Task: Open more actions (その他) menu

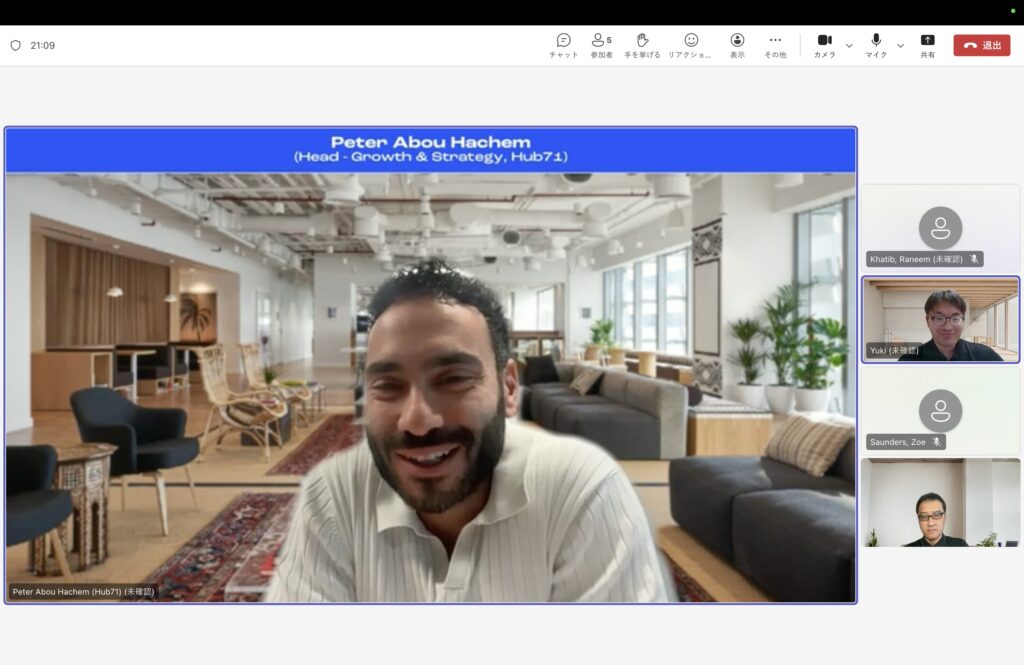Action: (775, 45)
